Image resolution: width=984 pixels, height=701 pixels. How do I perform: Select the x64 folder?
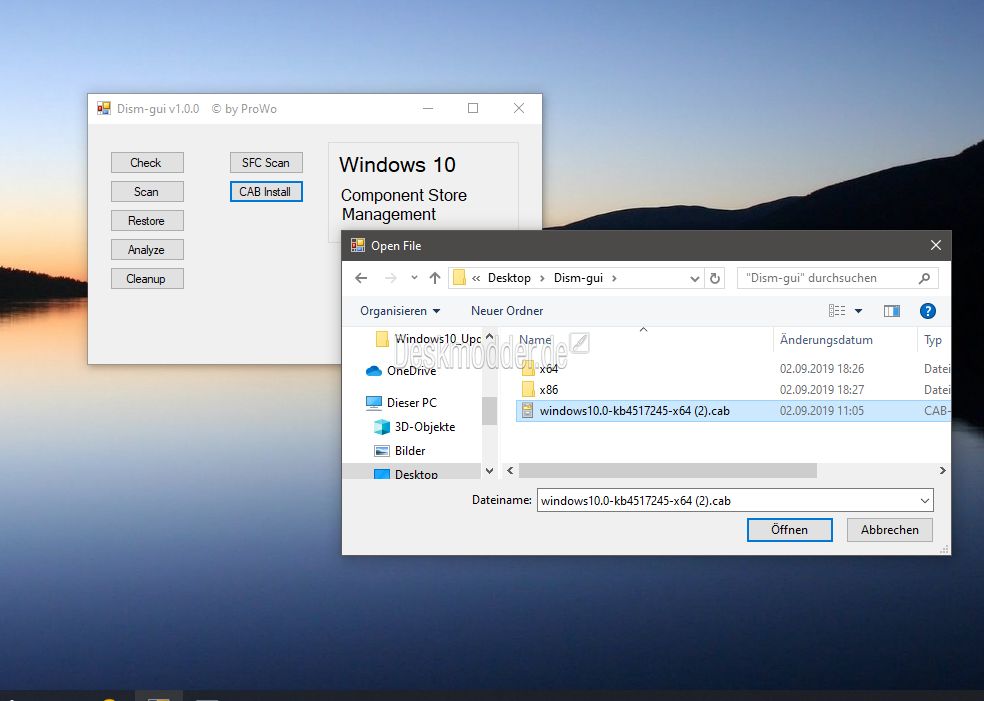click(x=548, y=368)
